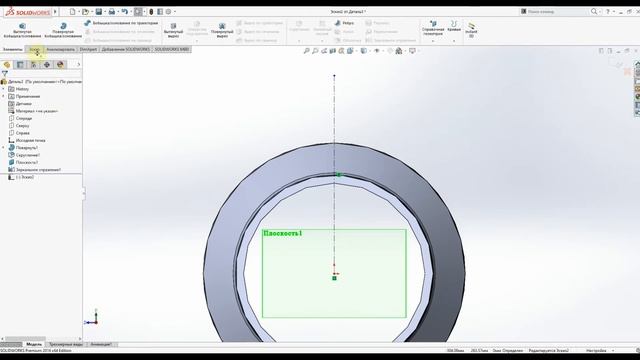Image resolution: width=640 pixels, height=360 pixels.
Task: Expand the SOLIDWORKS menu arrow
Action: click(56, 12)
